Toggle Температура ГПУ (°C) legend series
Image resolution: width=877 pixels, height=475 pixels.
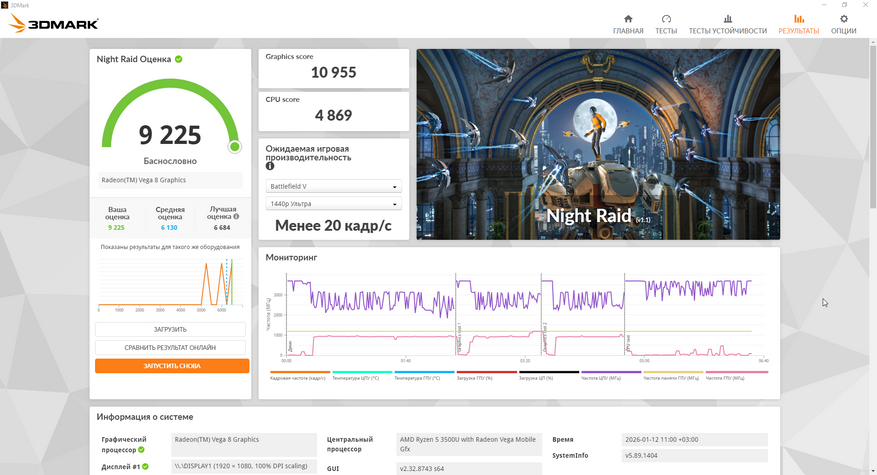click(x=424, y=375)
